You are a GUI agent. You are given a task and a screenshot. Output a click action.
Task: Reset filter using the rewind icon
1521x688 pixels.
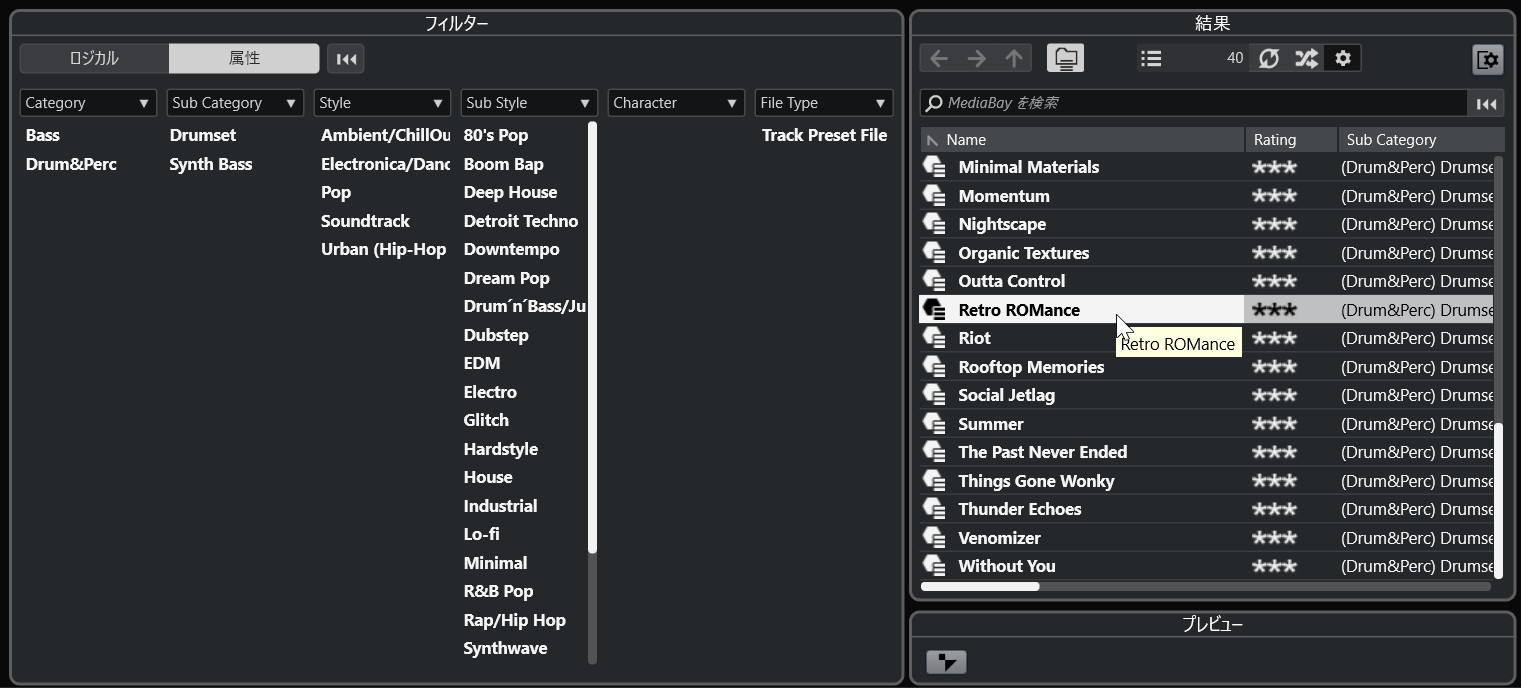[346, 59]
